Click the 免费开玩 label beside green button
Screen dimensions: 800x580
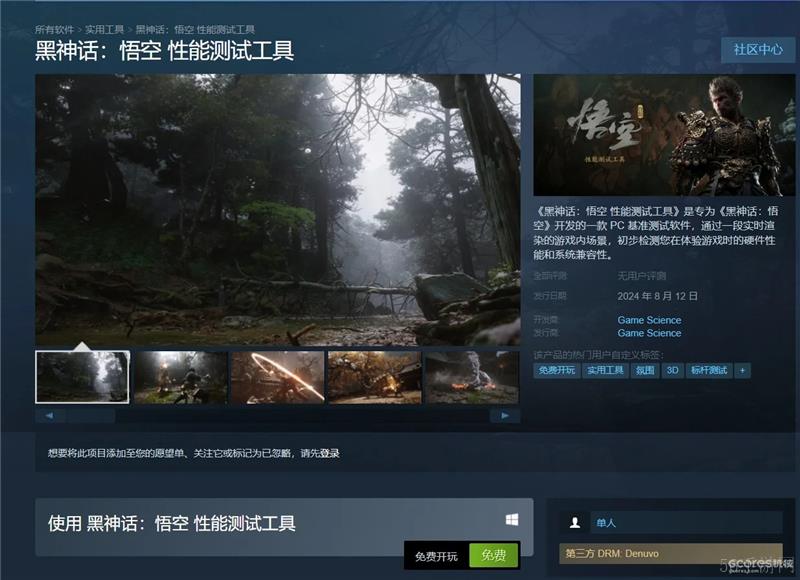pyautogui.click(x=436, y=556)
